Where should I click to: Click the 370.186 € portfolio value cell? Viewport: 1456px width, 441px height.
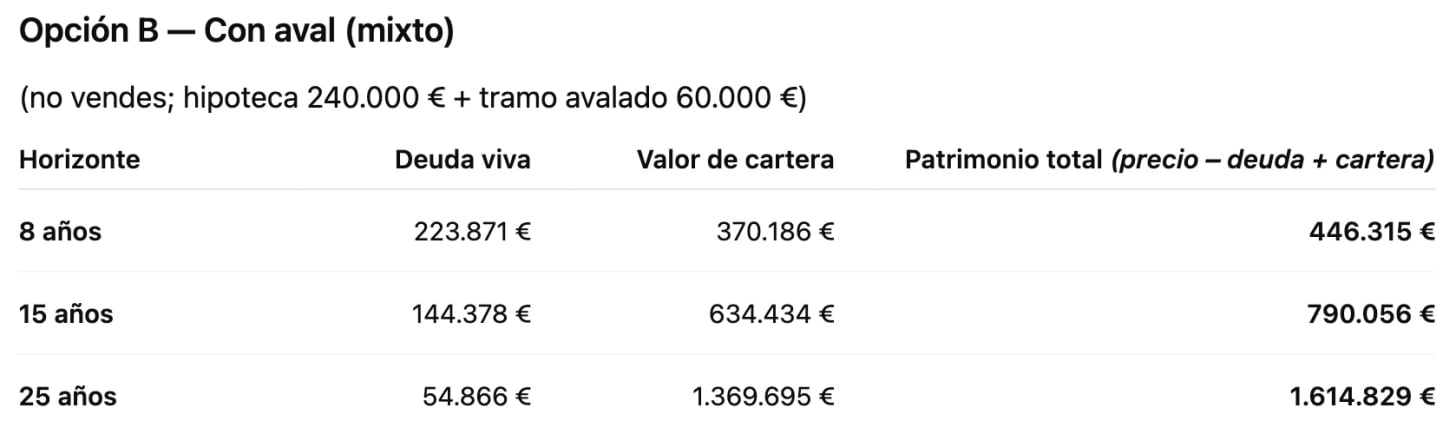pyautogui.click(x=775, y=232)
